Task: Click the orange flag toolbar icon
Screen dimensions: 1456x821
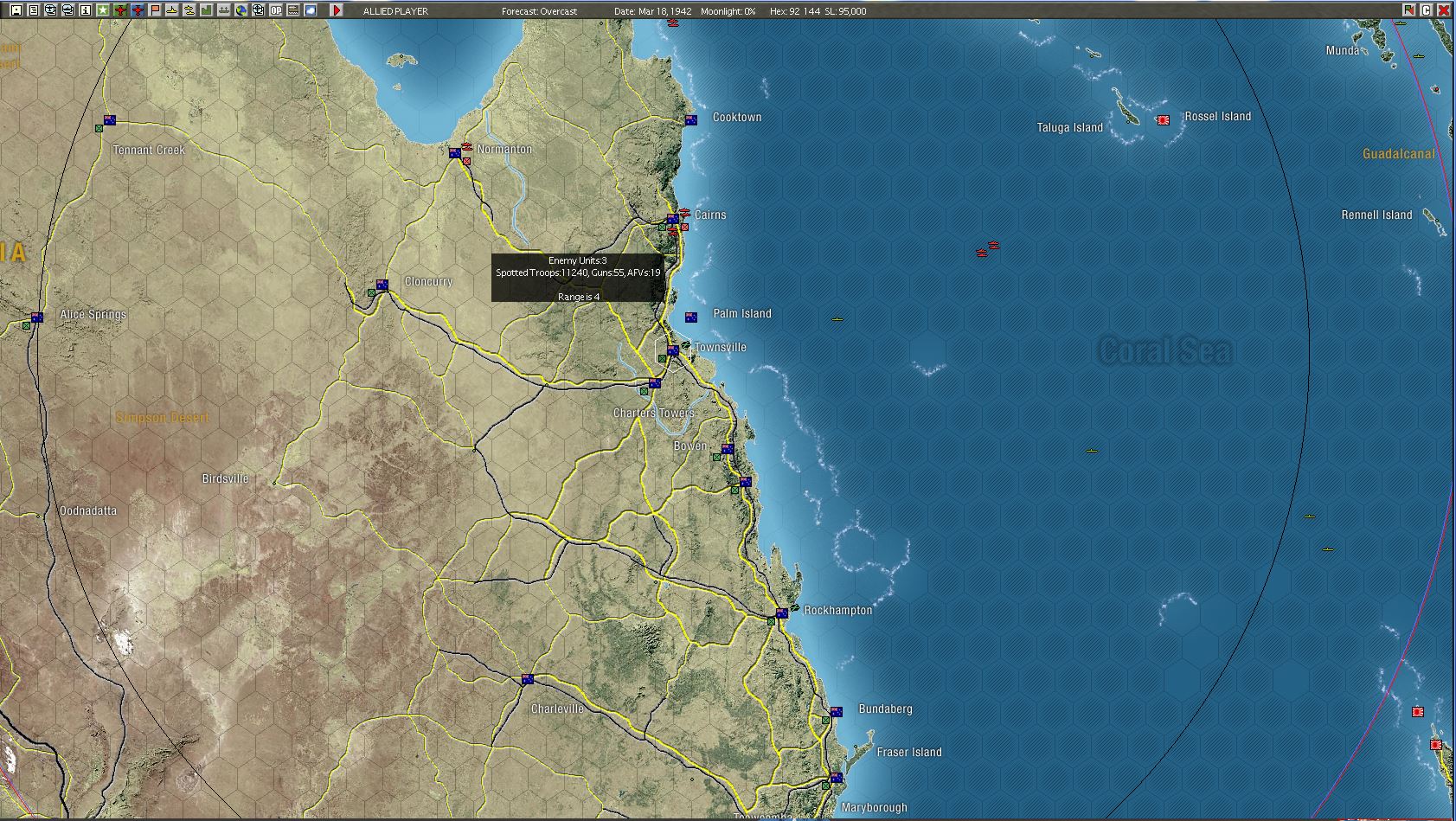Action: (x=154, y=10)
